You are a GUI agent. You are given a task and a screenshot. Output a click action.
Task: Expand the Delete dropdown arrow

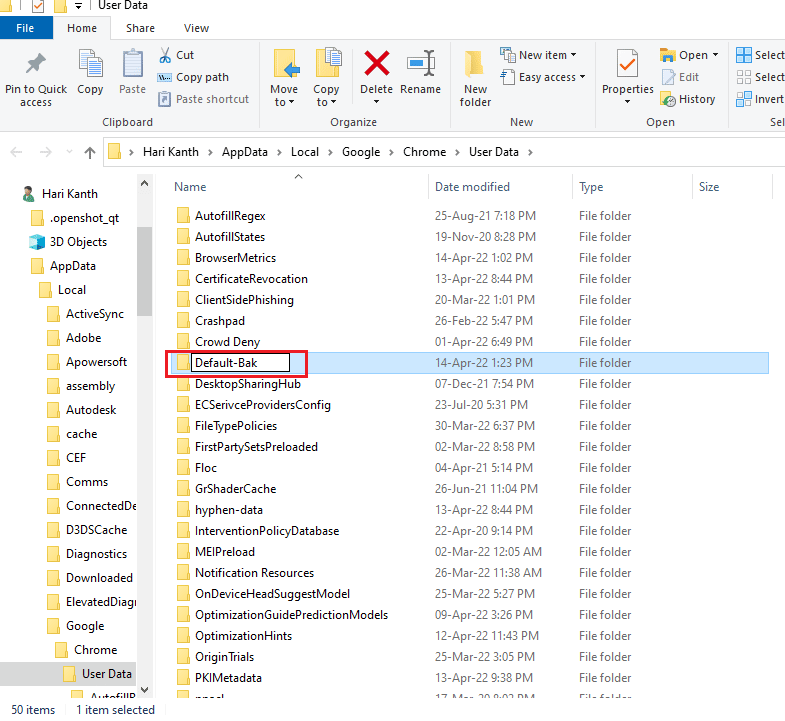pyautogui.click(x=376, y=102)
